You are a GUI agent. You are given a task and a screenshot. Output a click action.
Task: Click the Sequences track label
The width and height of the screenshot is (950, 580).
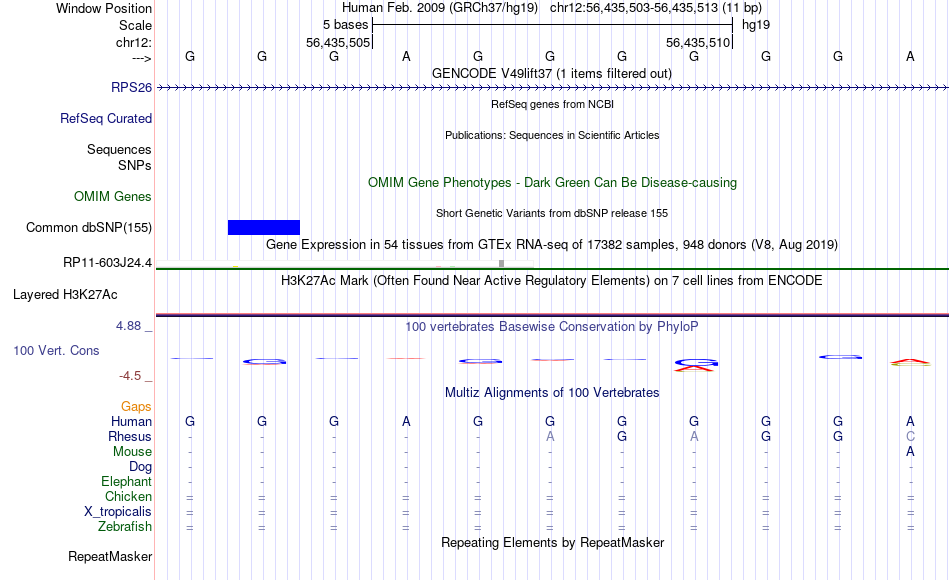(119, 149)
